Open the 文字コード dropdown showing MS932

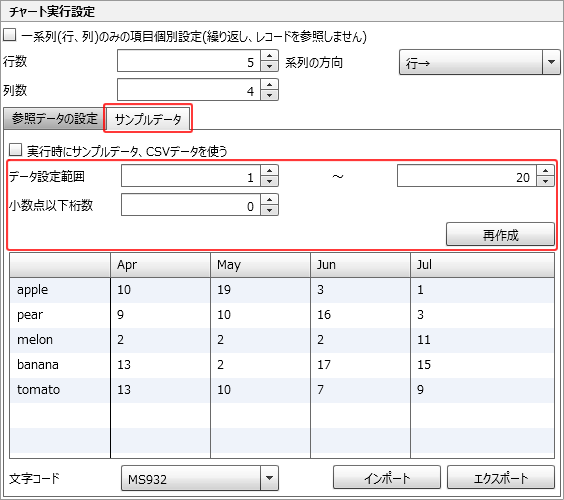(200, 478)
